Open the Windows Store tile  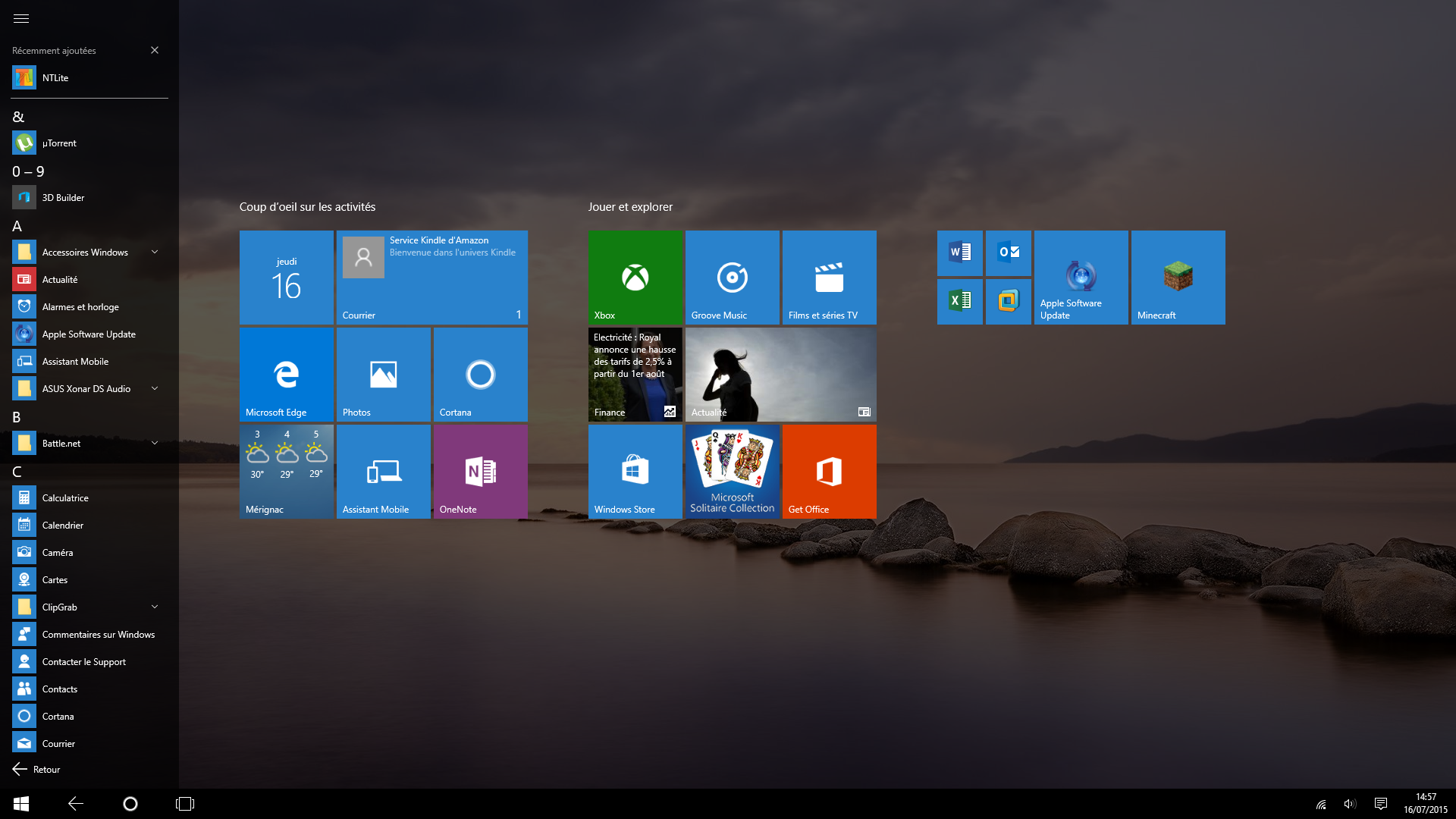tap(635, 472)
